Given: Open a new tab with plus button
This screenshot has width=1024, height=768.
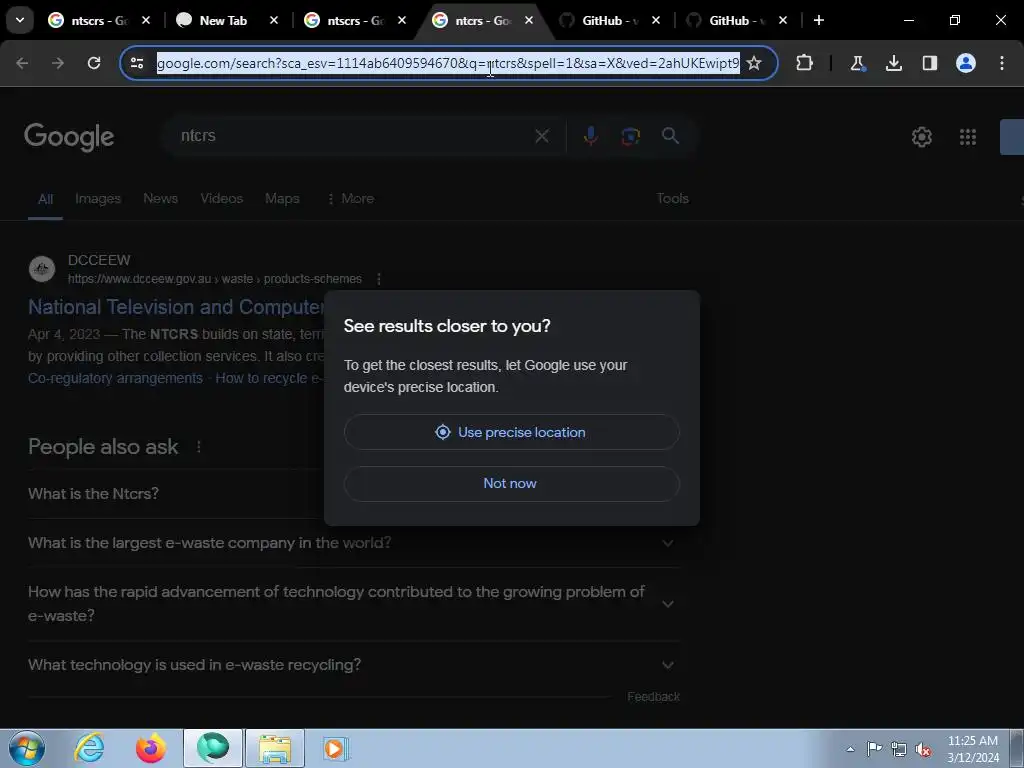Looking at the screenshot, I should pos(819,20).
